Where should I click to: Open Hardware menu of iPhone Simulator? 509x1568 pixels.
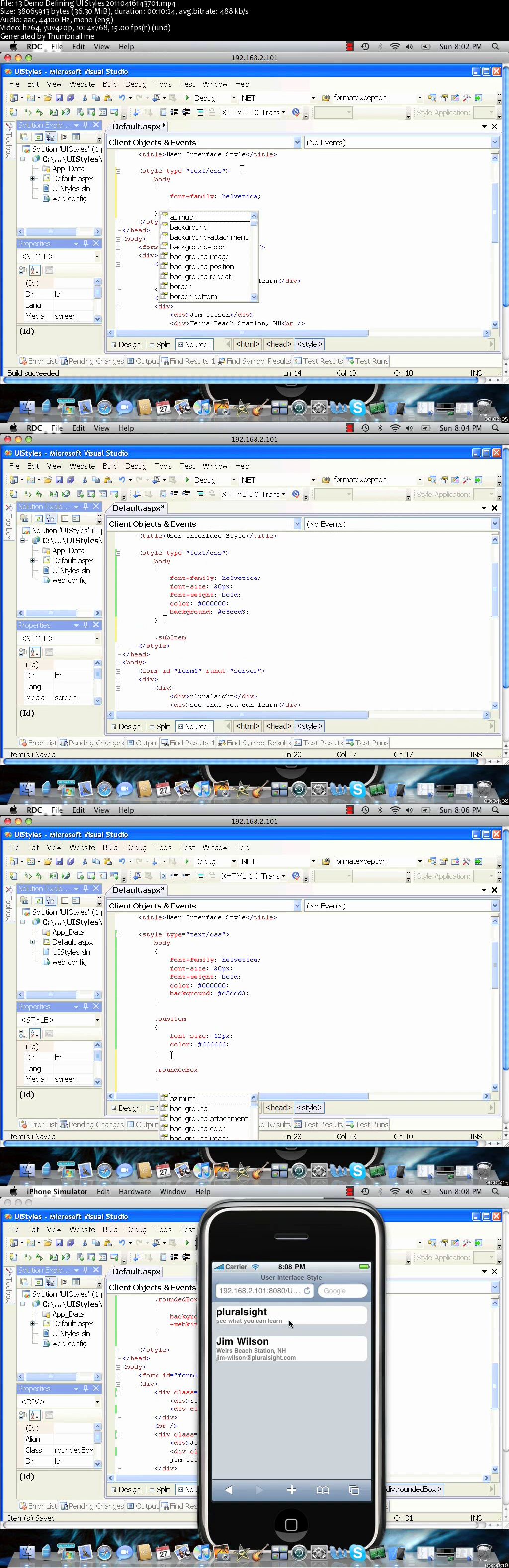[x=135, y=1191]
